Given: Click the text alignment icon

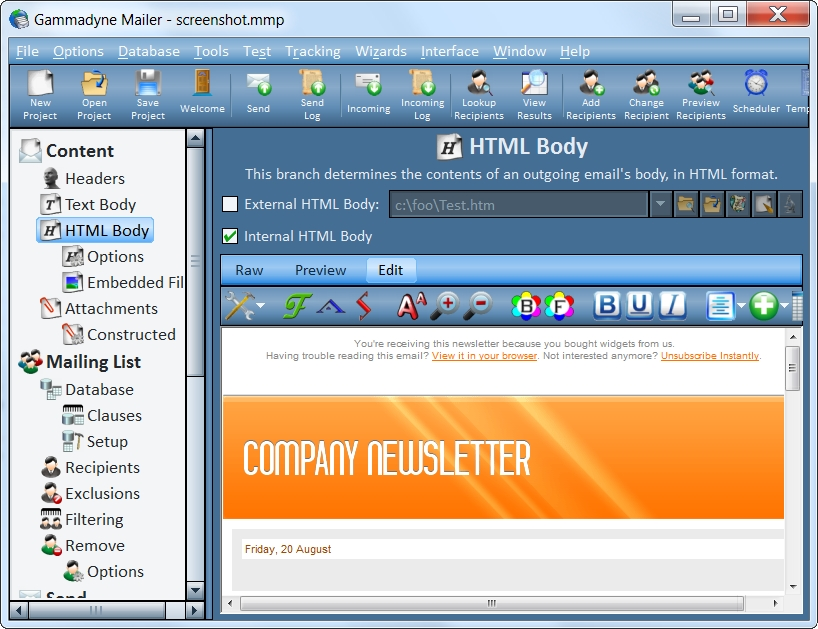Looking at the screenshot, I should [720, 306].
